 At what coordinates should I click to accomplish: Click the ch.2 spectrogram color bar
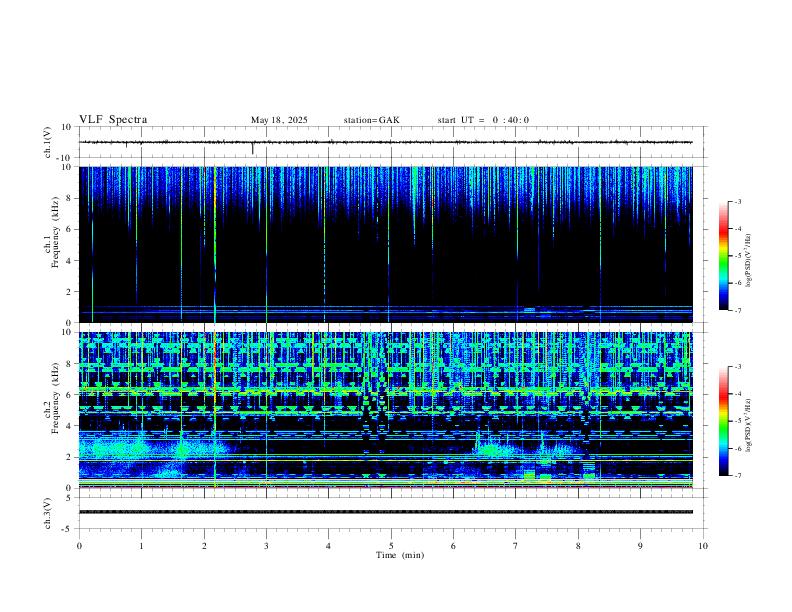(x=723, y=421)
